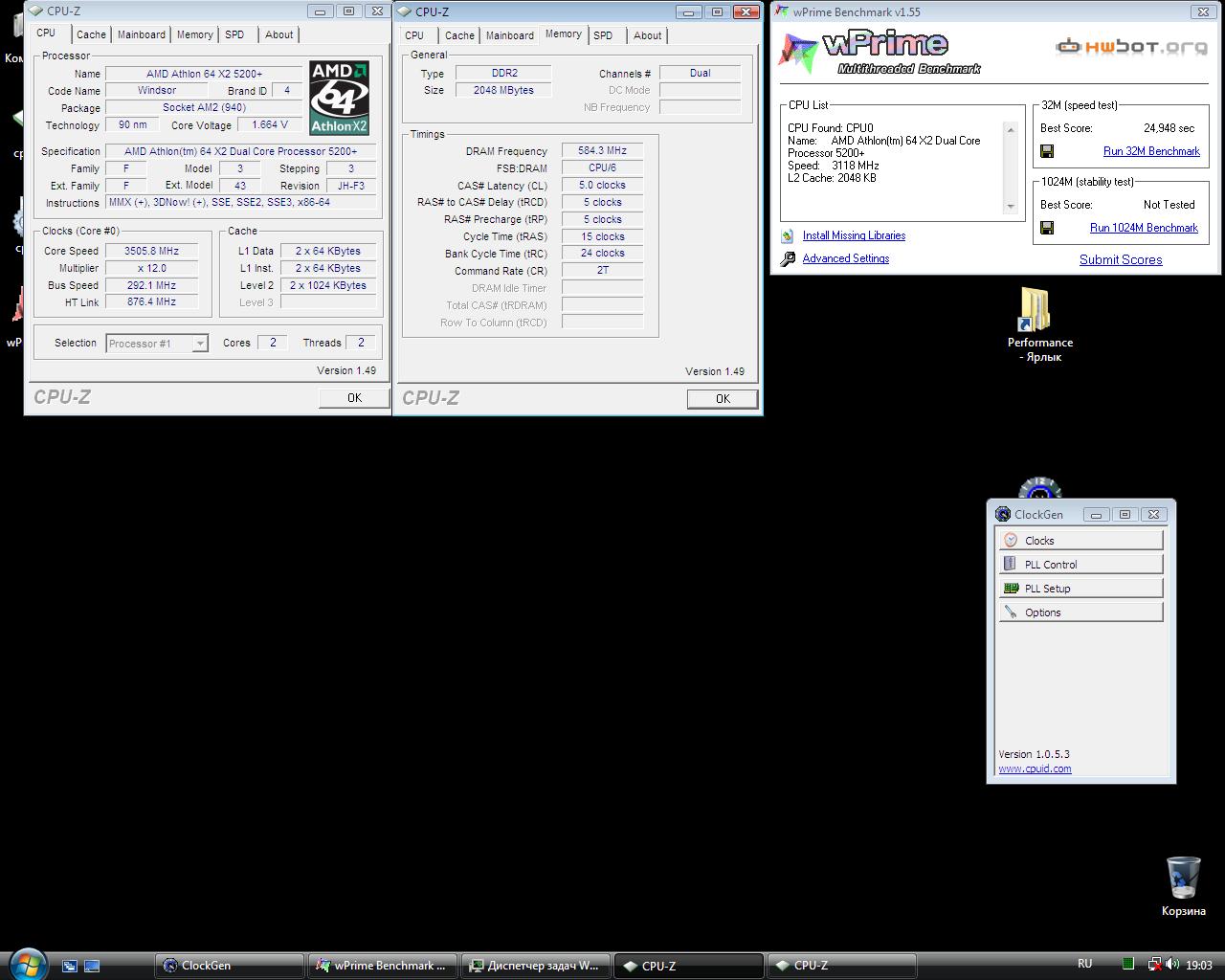Click the Options wrench icon in ClockGen
Viewport: 1225px width, 980px height.
(x=1011, y=612)
